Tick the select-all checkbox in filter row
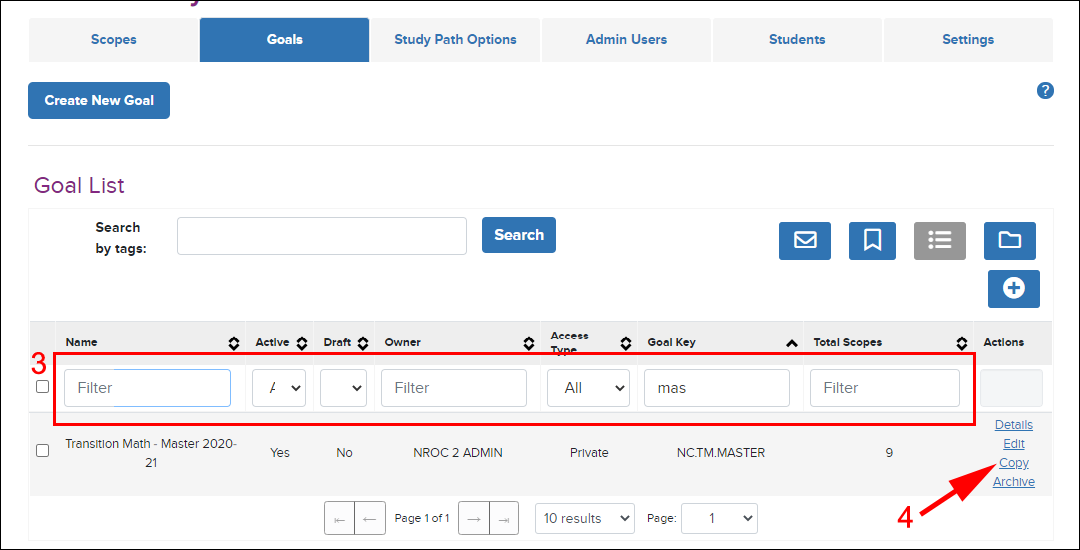Screen dimensions: 1080x550 (43, 387)
